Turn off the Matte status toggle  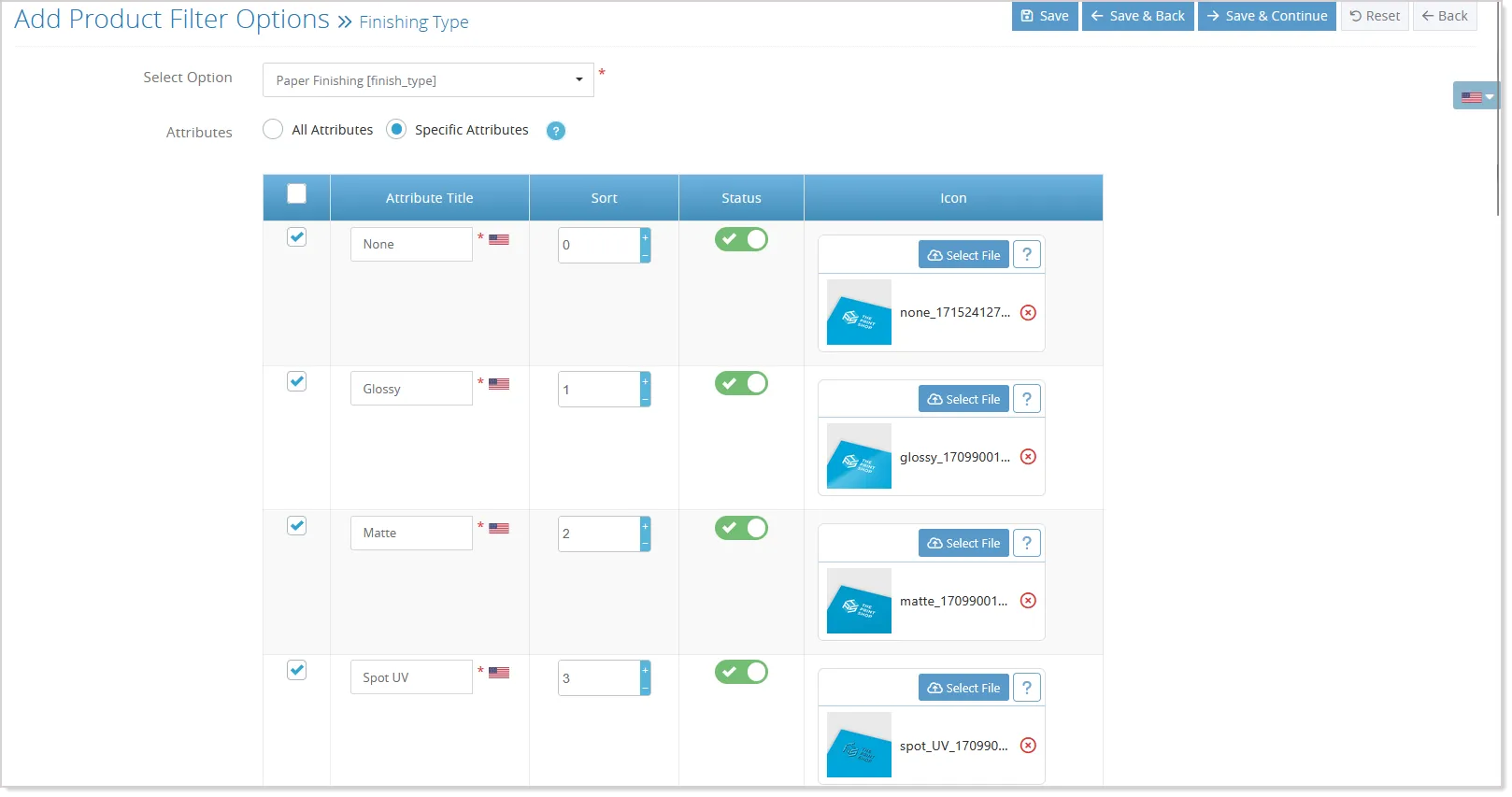click(741, 529)
